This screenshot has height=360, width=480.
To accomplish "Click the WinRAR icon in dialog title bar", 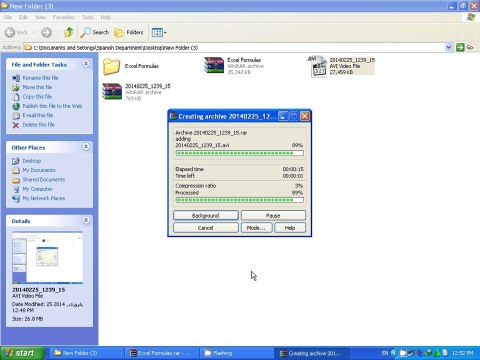I will [173, 116].
